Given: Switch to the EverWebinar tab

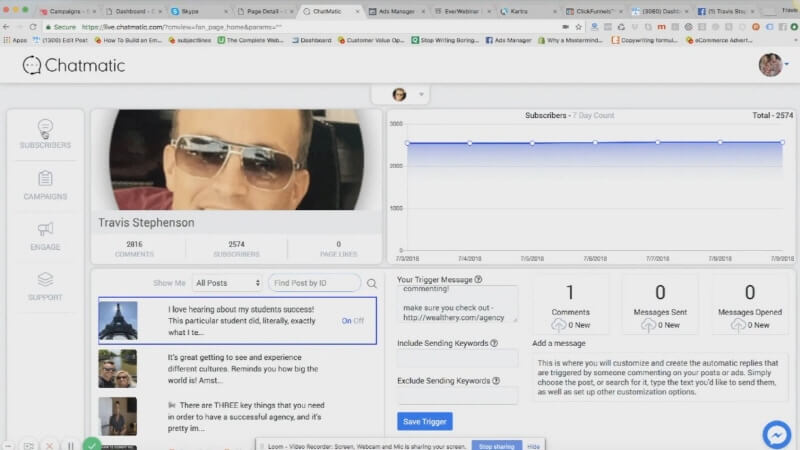Looking at the screenshot, I should tap(462, 11).
